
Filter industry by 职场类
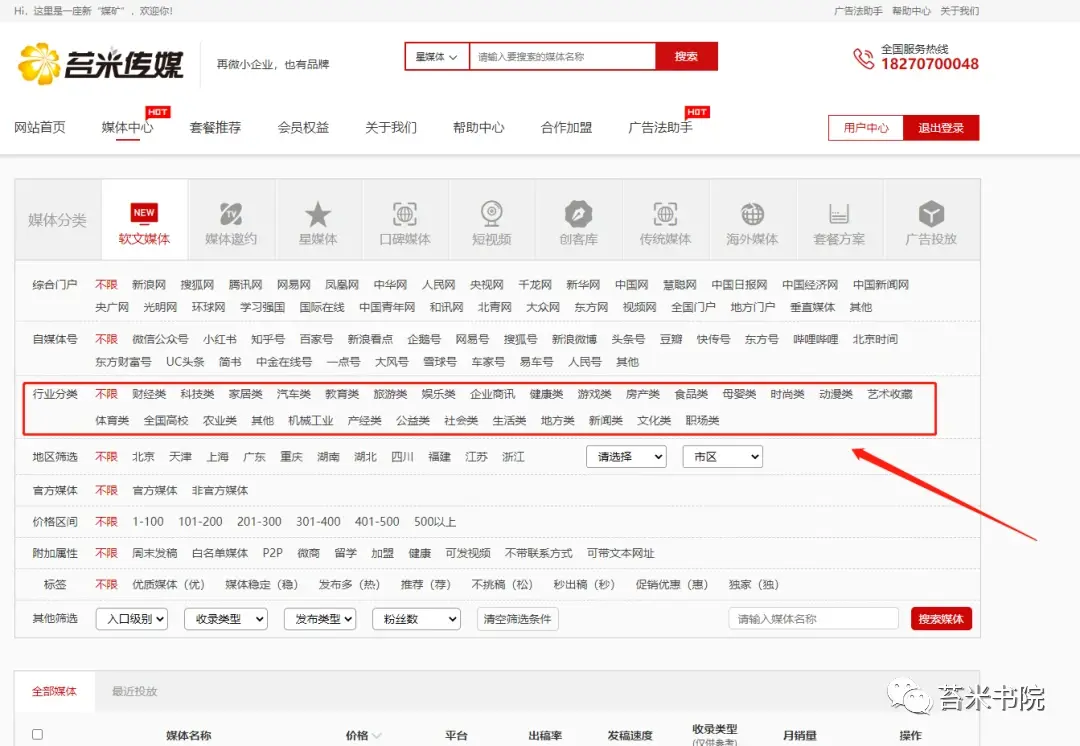(x=702, y=420)
